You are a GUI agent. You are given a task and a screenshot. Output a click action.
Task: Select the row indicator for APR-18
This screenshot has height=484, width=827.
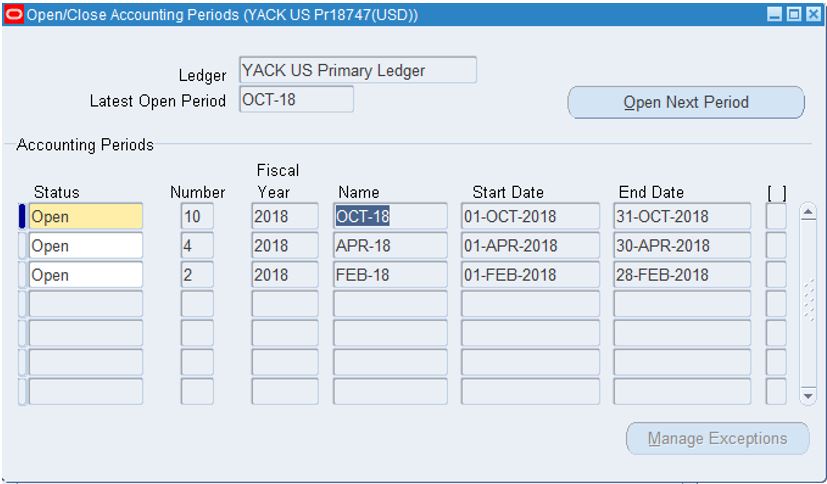(x=22, y=246)
